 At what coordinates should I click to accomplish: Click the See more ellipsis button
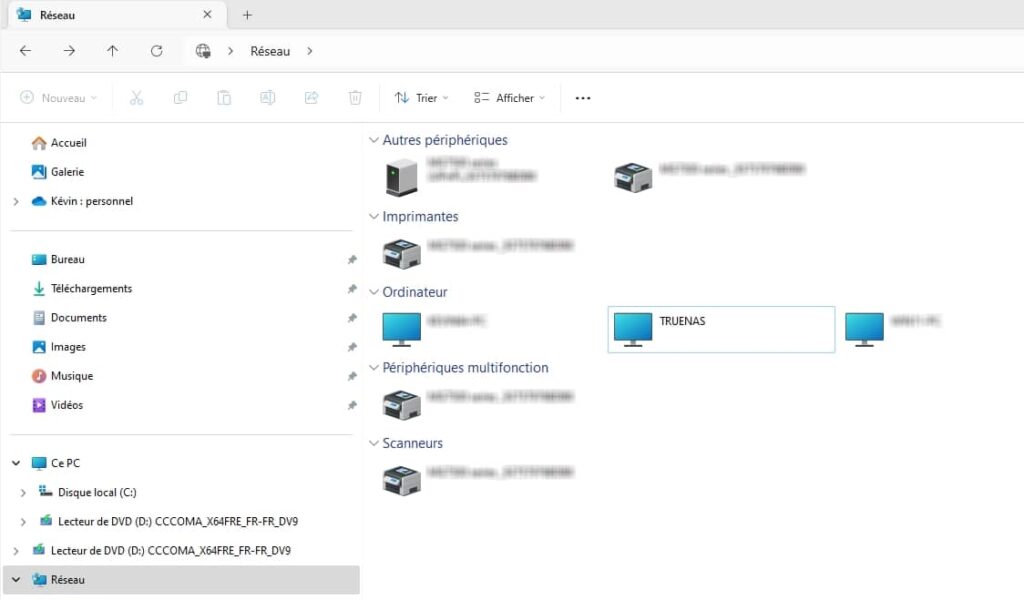point(583,97)
